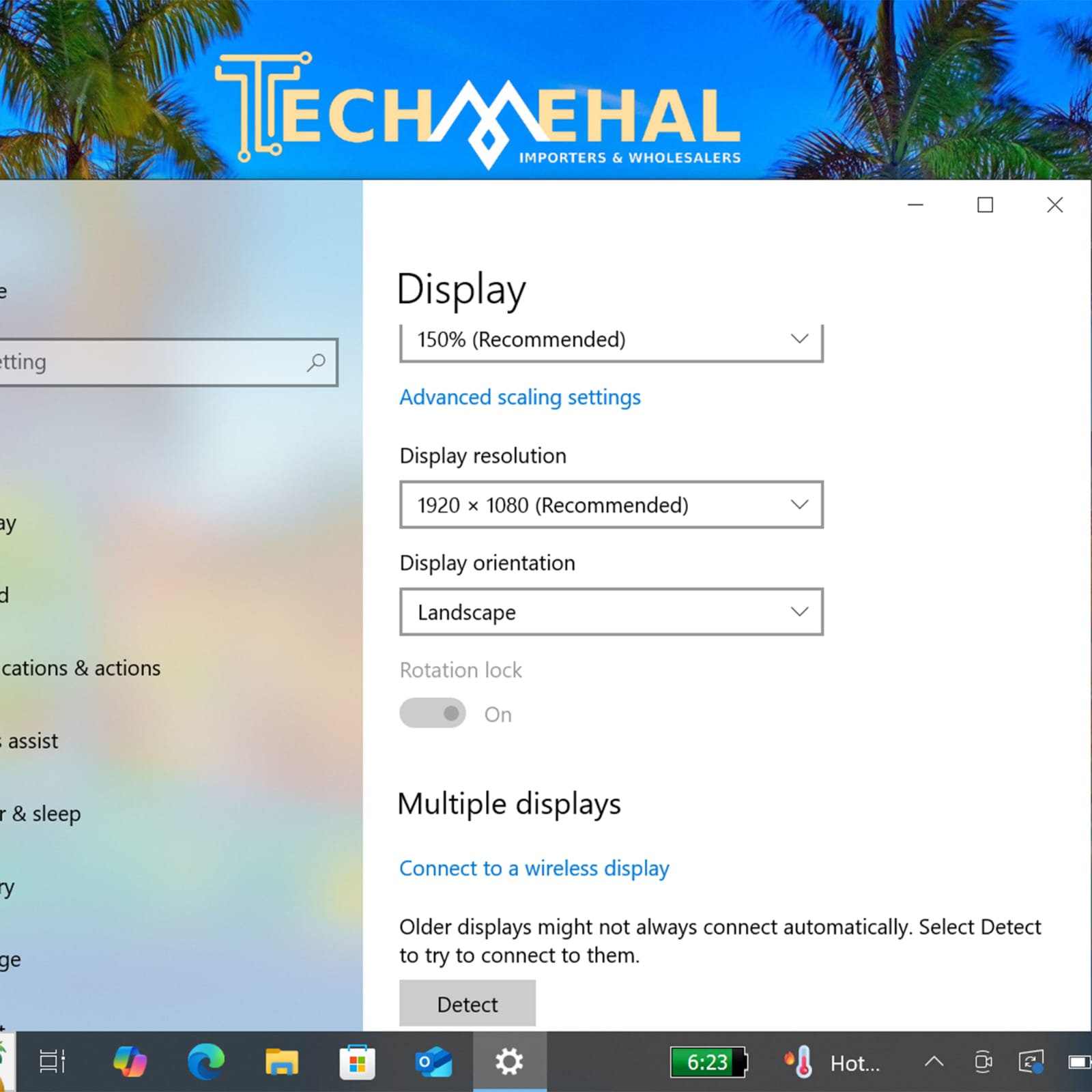
Task: Click the Meet Now camera tray icon
Action: 983,1062
